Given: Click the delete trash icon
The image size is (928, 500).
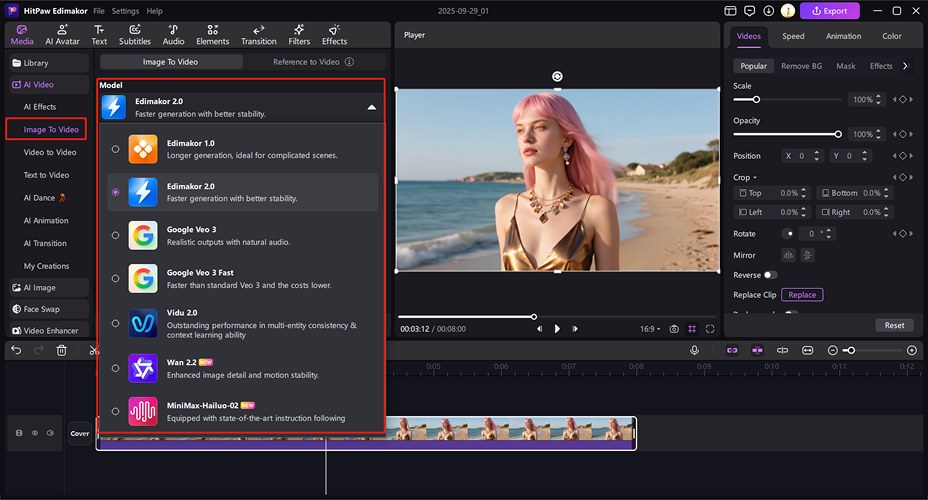Looking at the screenshot, I should [62, 350].
